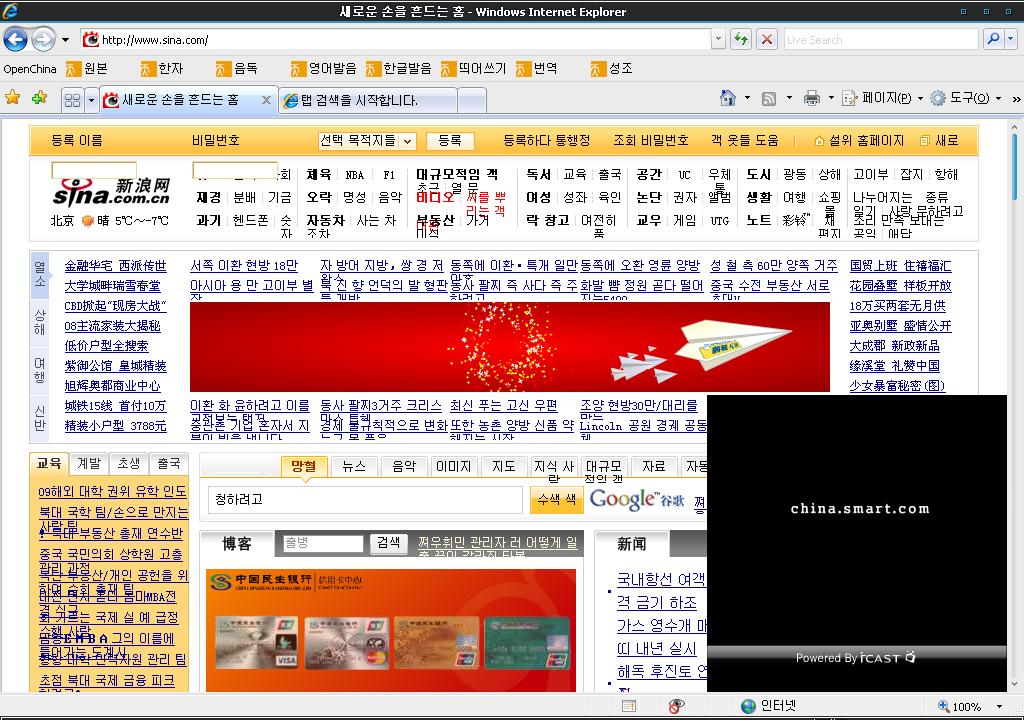
Task: Open the search provider options dropdown
Action: pos(1010,40)
